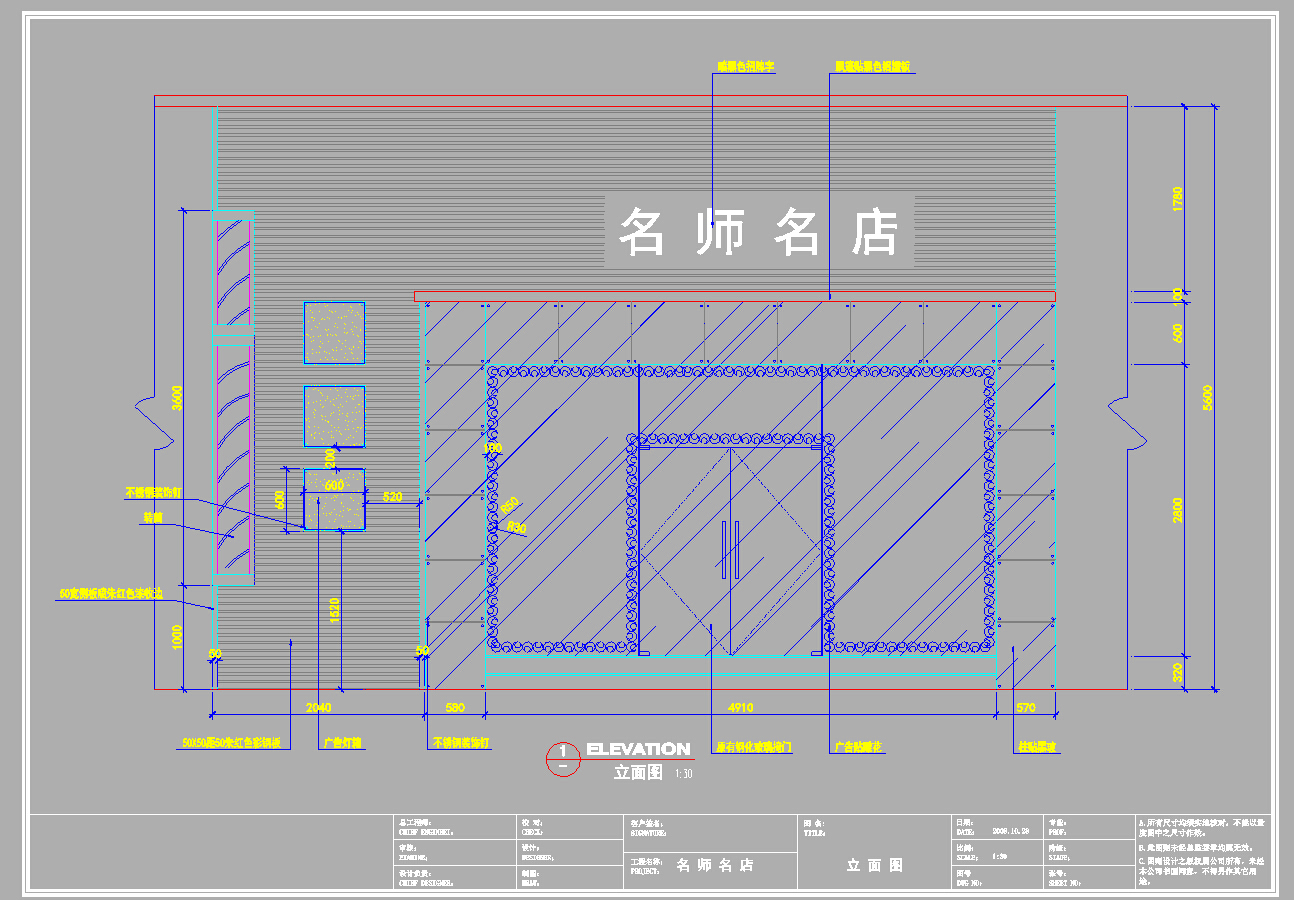The height and width of the screenshot is (900, 1294).
Task: Click the 铝塑板 callout label at top
Action: (872, 66)
